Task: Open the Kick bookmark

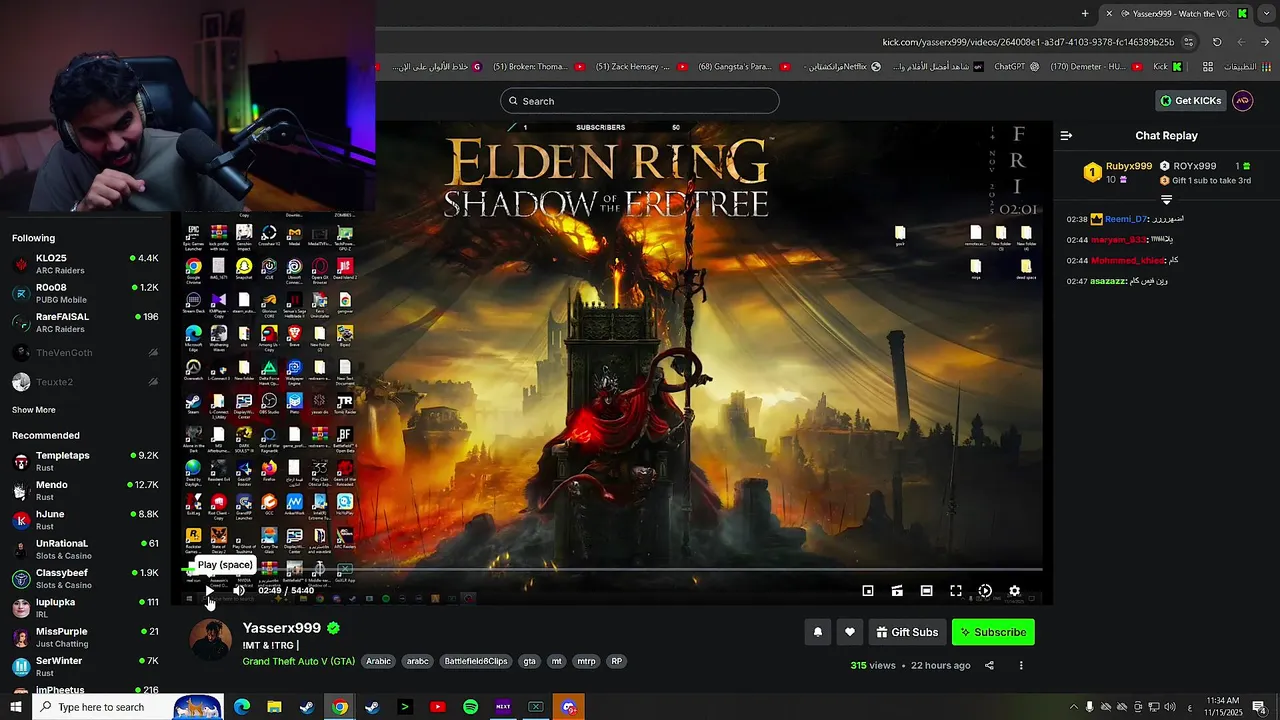Action: point(1168,67)
